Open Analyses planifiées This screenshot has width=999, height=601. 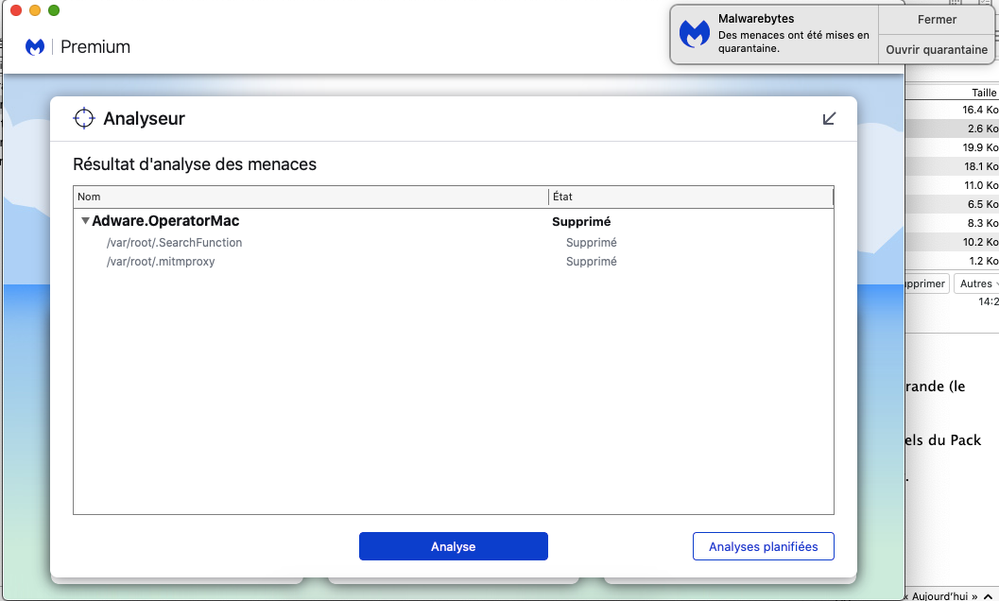click(x=763, y=546)
